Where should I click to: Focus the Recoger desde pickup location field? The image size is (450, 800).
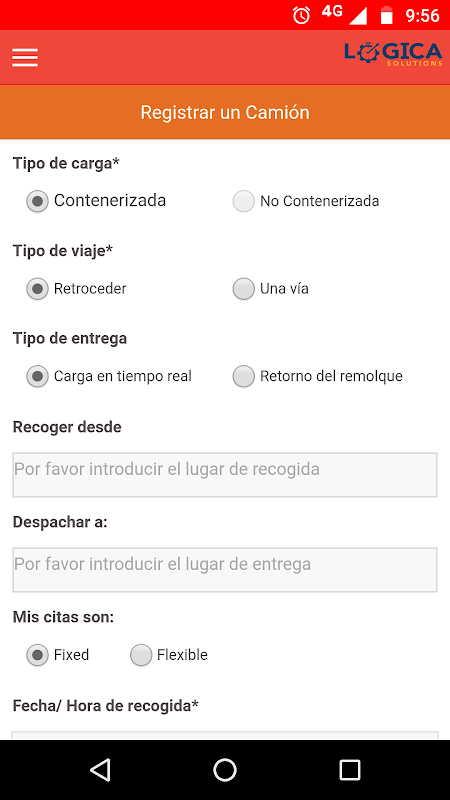(225, 474)
